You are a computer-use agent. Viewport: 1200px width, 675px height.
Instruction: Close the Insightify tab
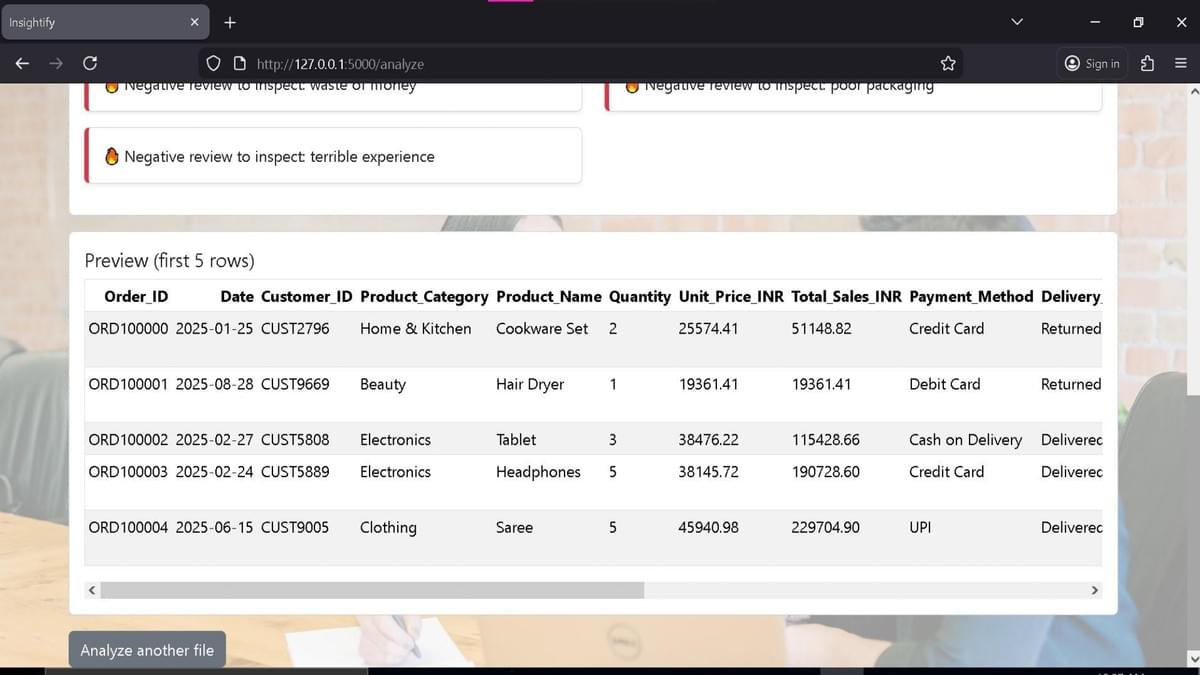[x=194, y=22]
